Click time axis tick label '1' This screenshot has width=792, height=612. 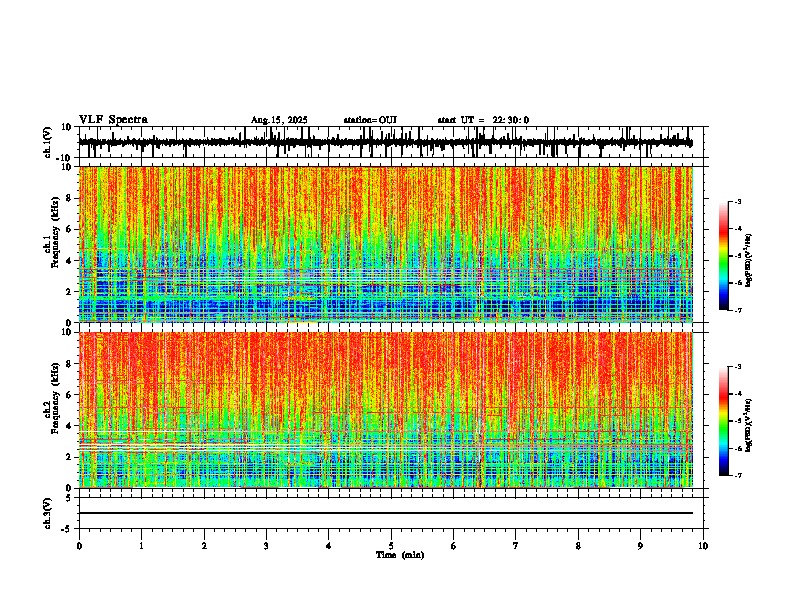(x=141, y=546)
